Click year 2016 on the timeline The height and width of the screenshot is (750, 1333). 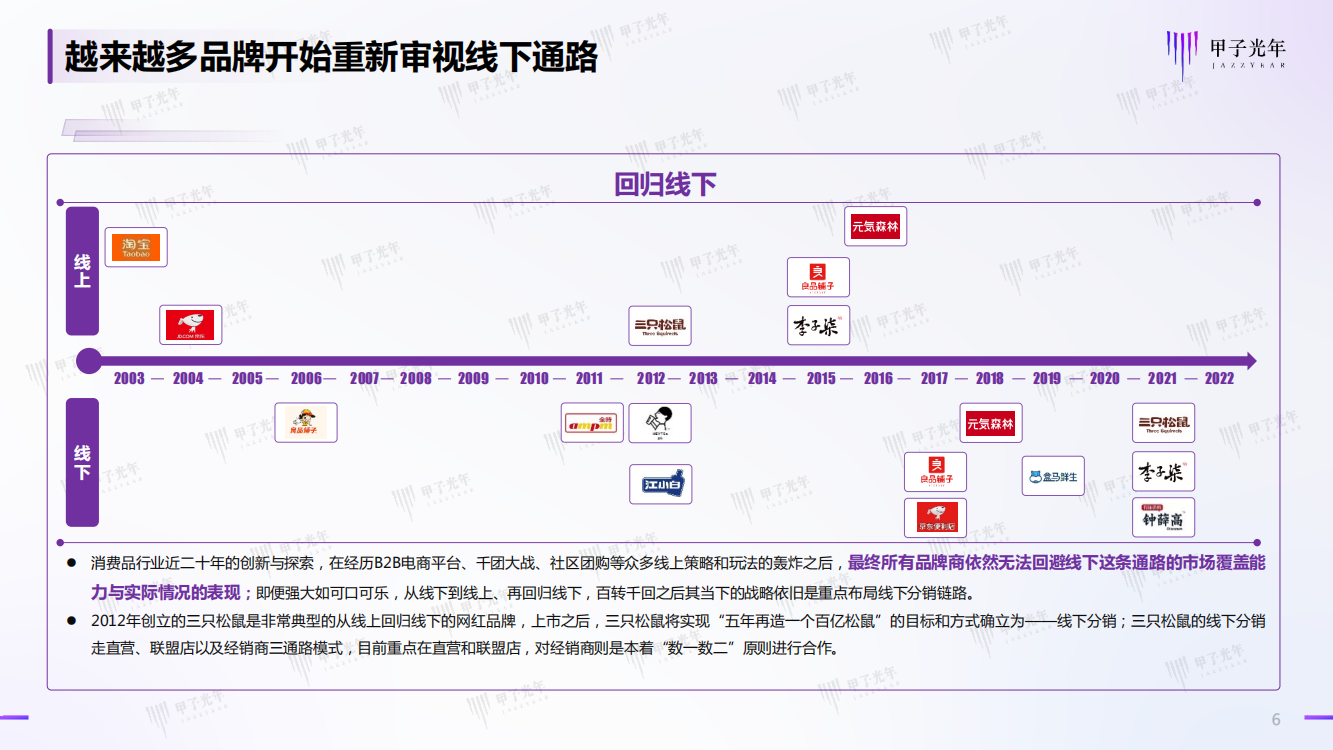878,378
